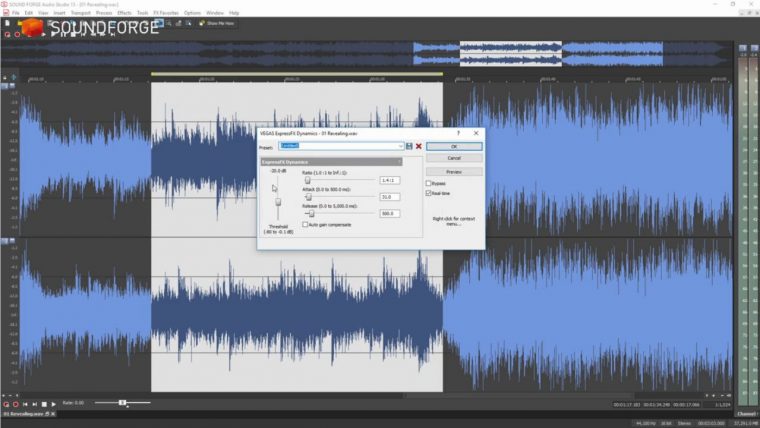Click the Show Me How toolbar button
The width and height of the screenshot is (760, 428).
tap(217, 23)
